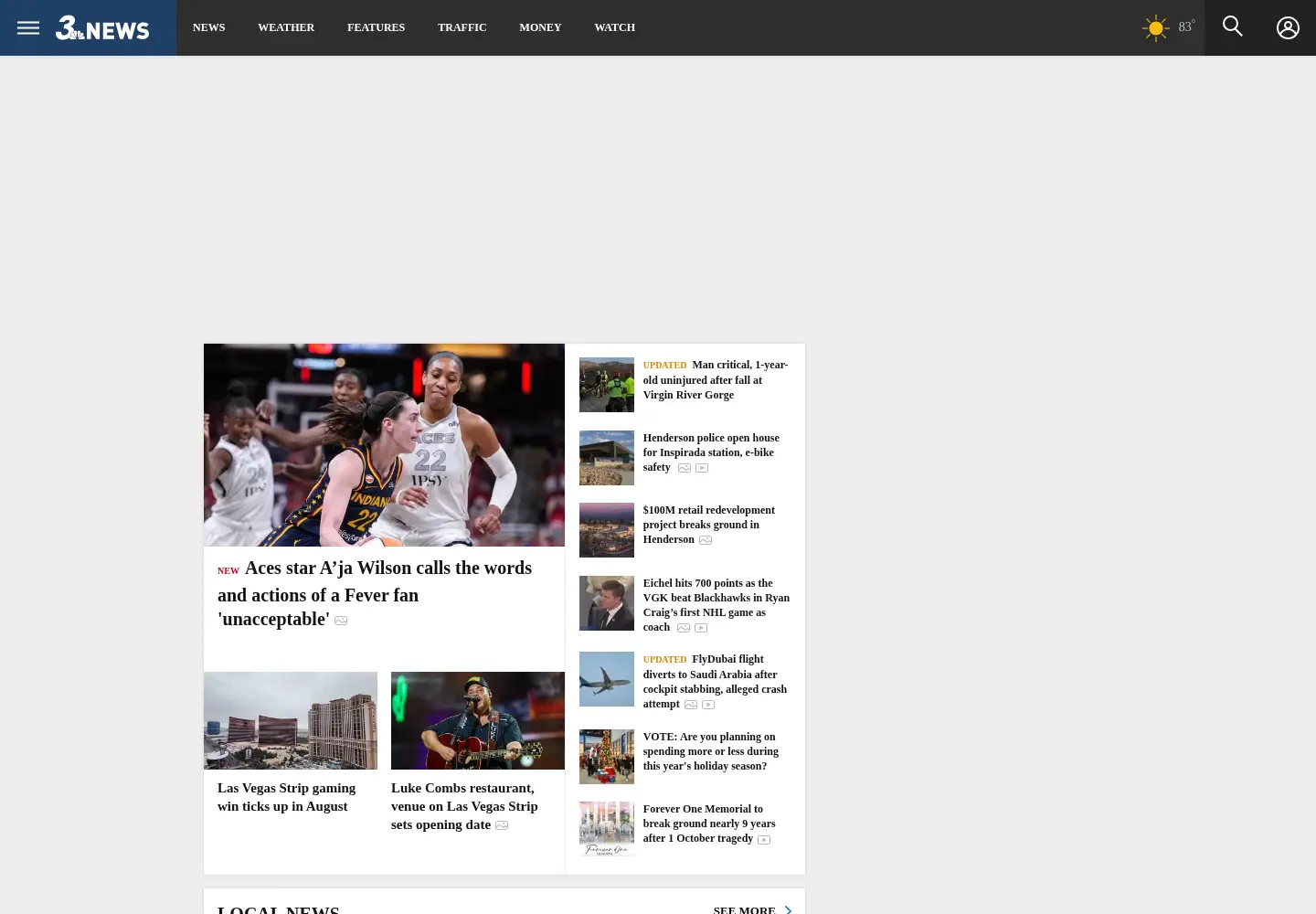Click gallery icon on Eichel story

click(x=684, y=628)
